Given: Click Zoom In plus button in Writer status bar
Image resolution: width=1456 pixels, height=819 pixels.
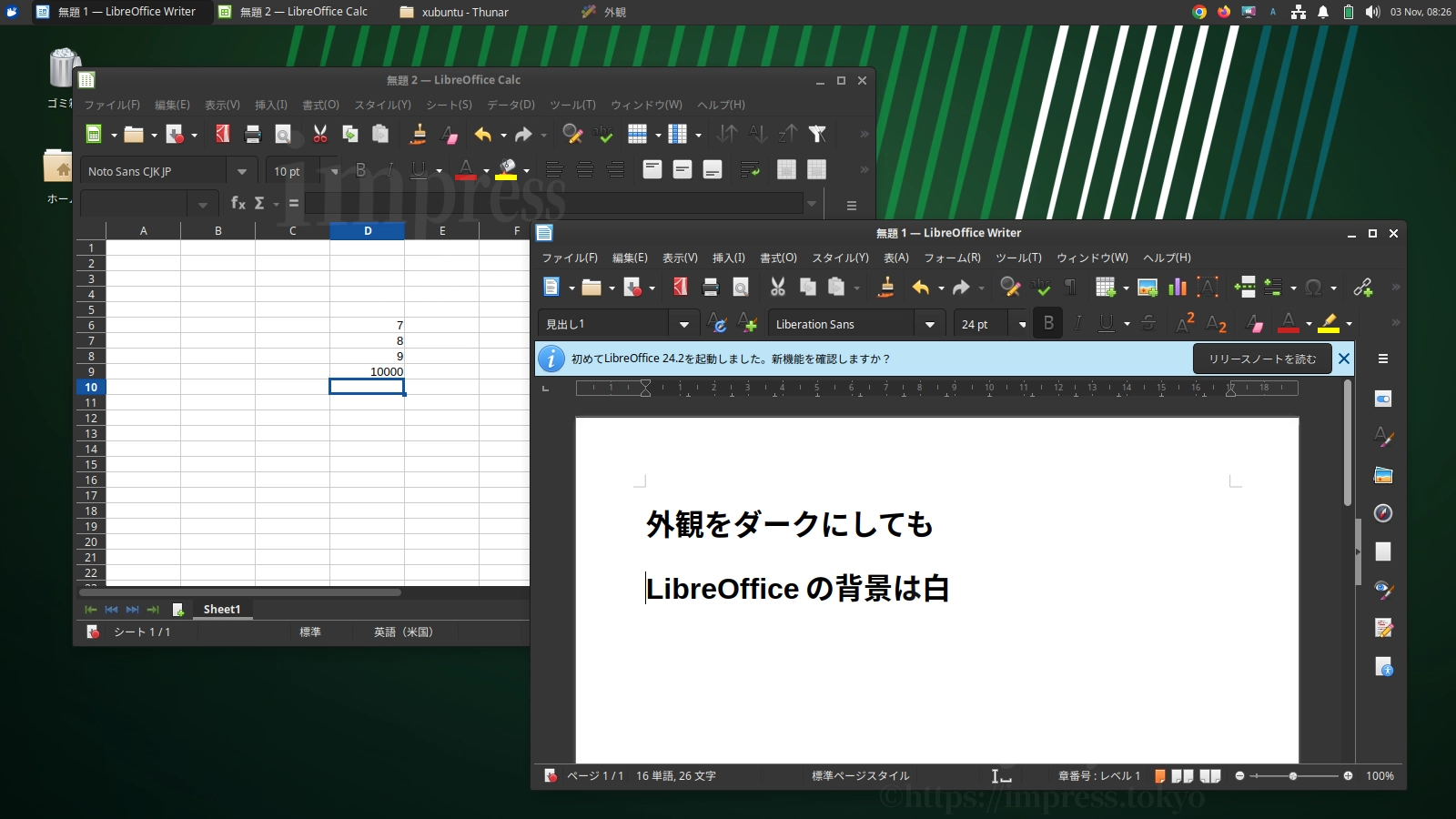Looking at the screenshot, I should click(1348, 776).
